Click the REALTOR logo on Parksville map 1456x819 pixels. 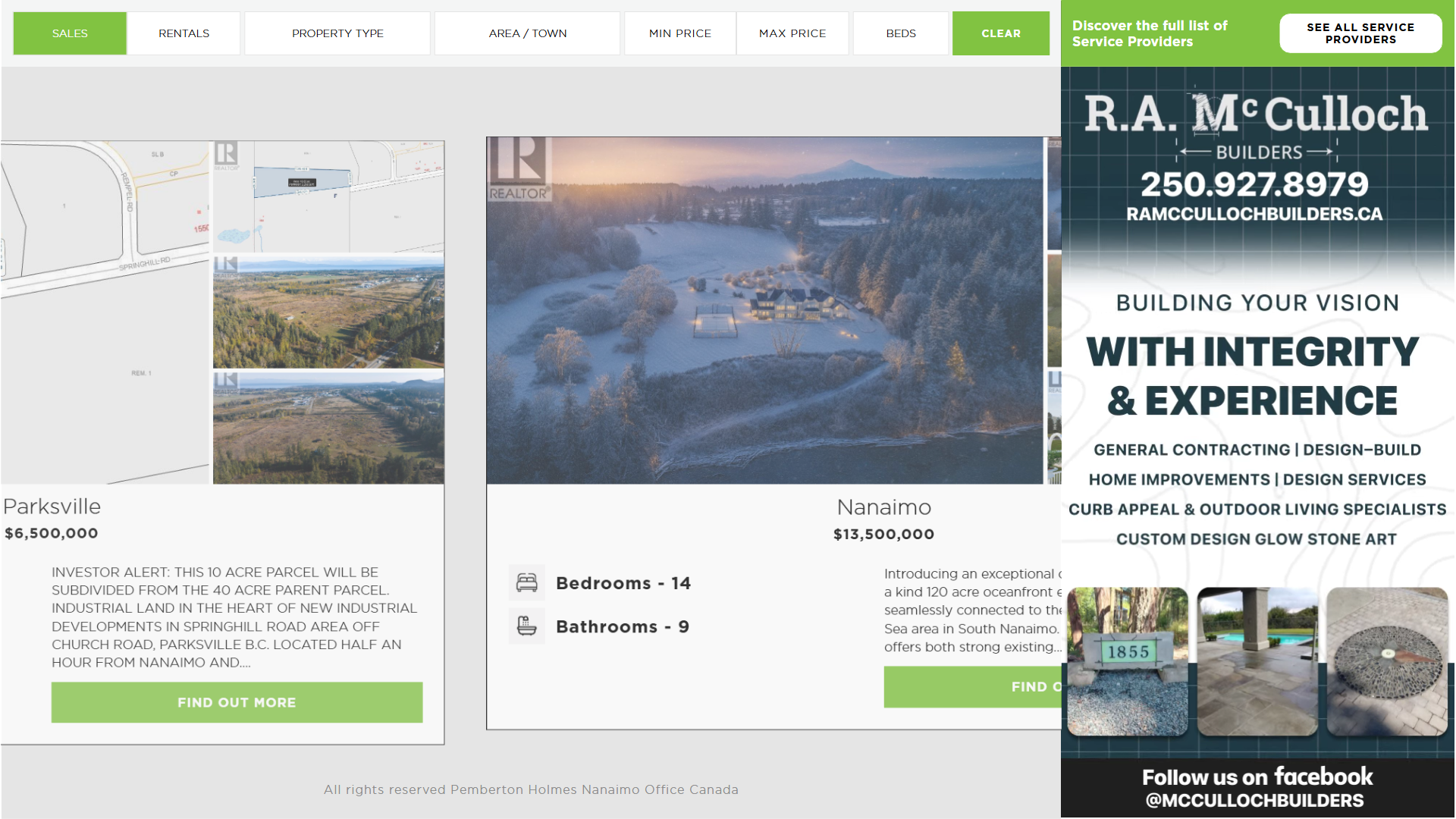(x=226, y=155)
